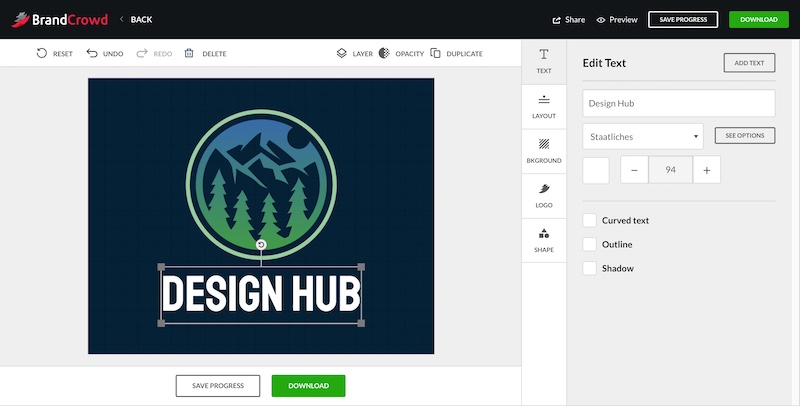Delete the selected element with trash icon

[x=189, y=53]
